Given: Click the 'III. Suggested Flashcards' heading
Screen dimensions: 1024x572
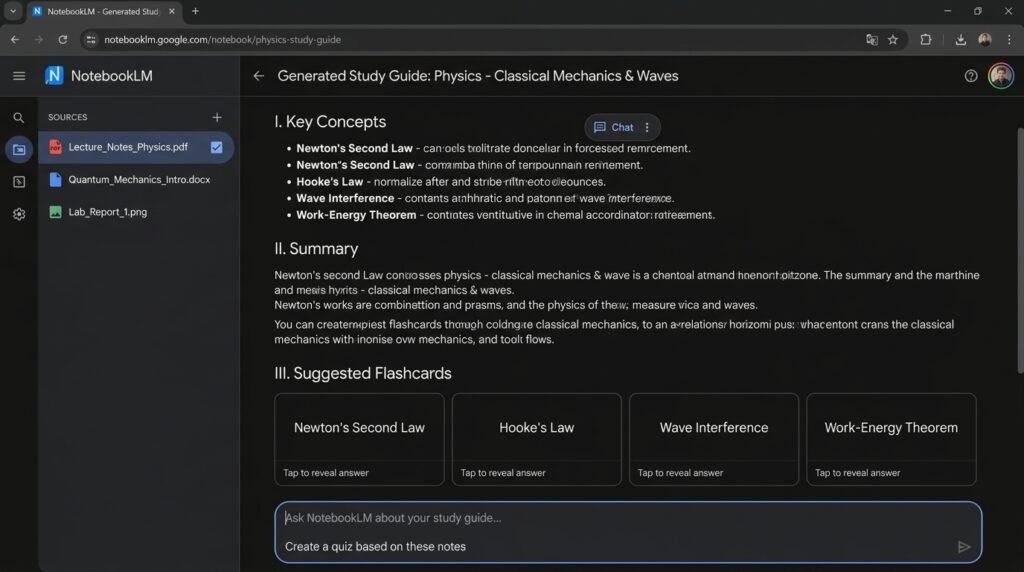Looking at the screenshot, I should click(x=363, y=373).
